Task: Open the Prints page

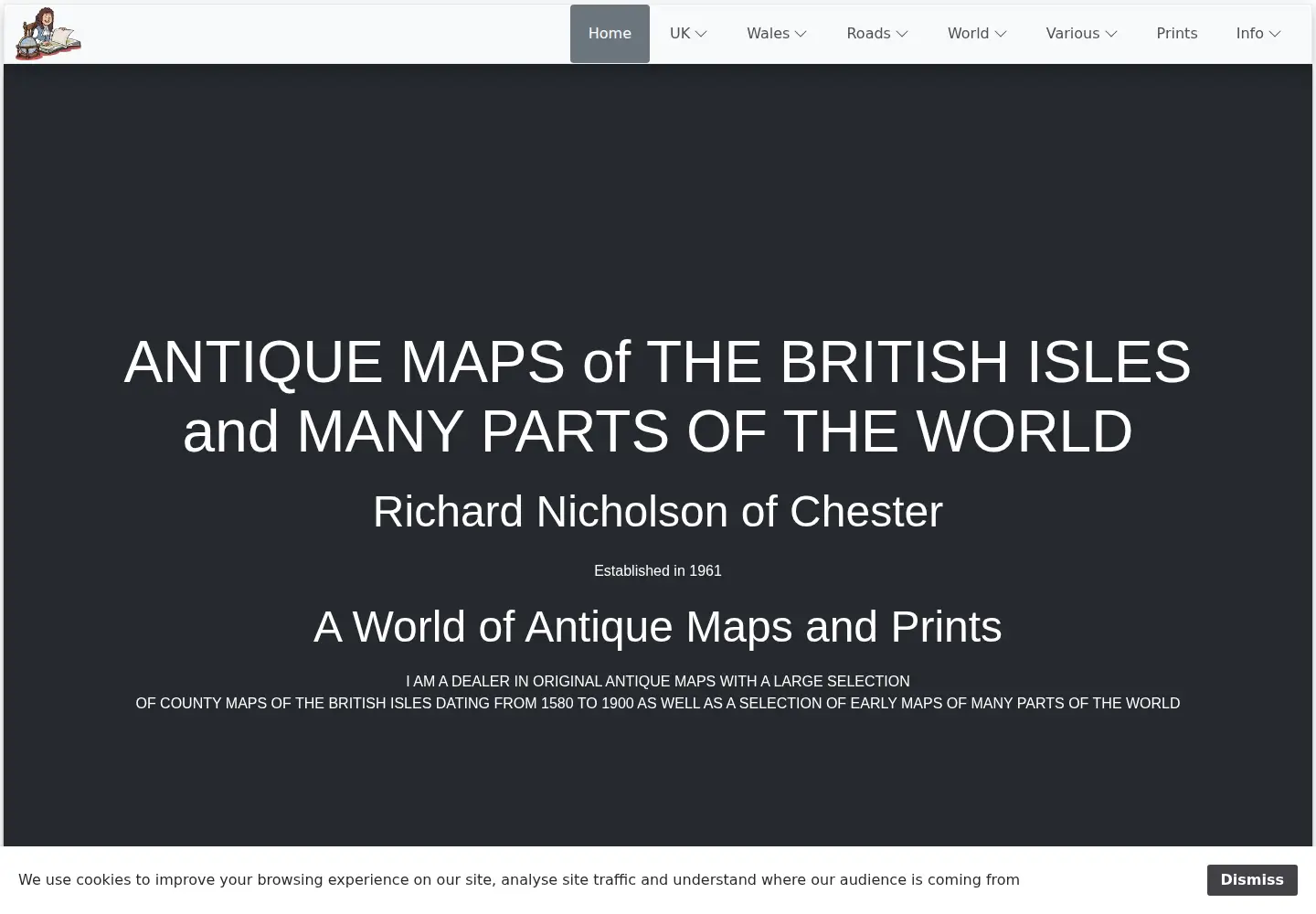Action: click(x=1177, y=34)
